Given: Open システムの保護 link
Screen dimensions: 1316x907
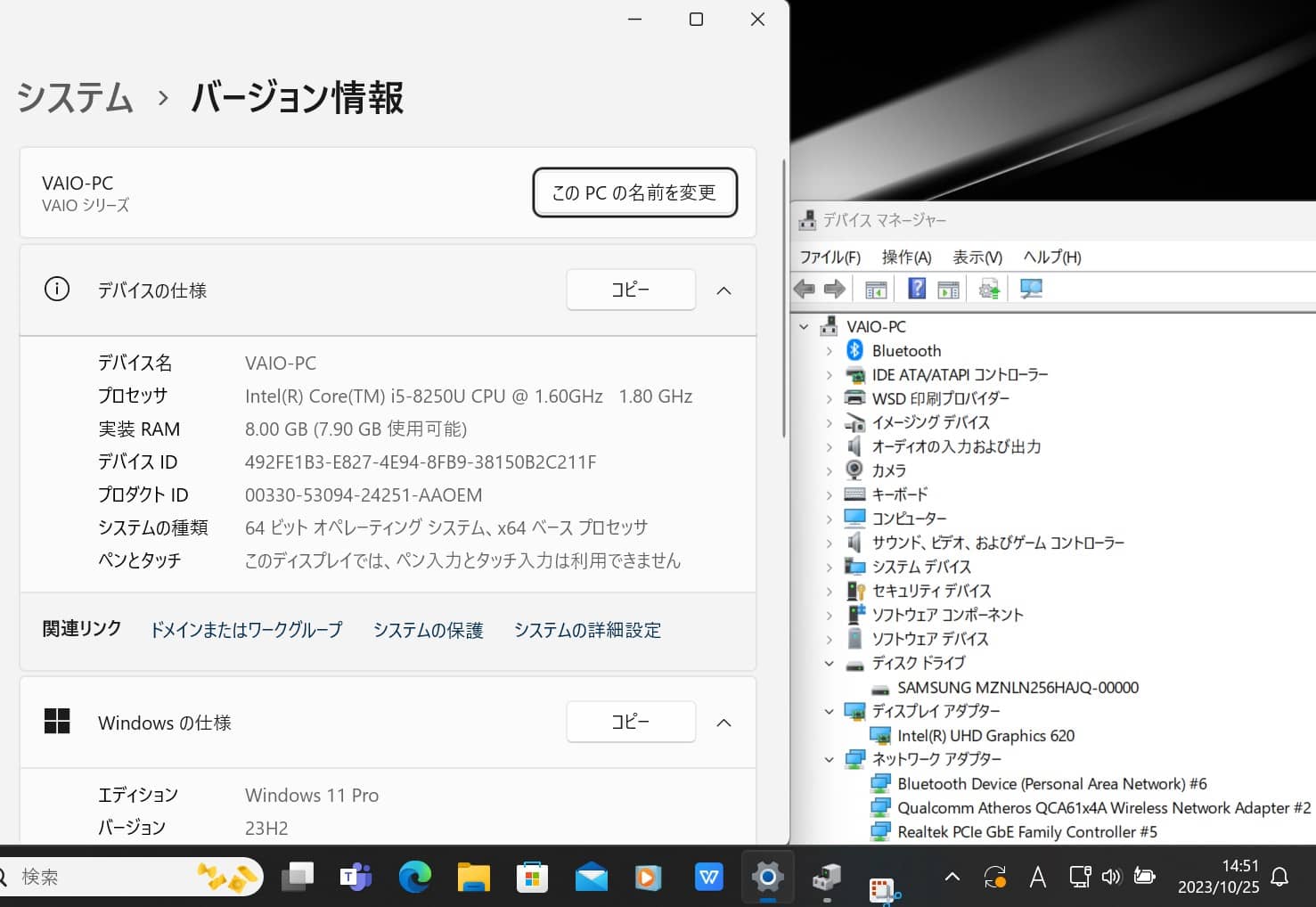Looking at the screenshot, I should click(428, 630).
